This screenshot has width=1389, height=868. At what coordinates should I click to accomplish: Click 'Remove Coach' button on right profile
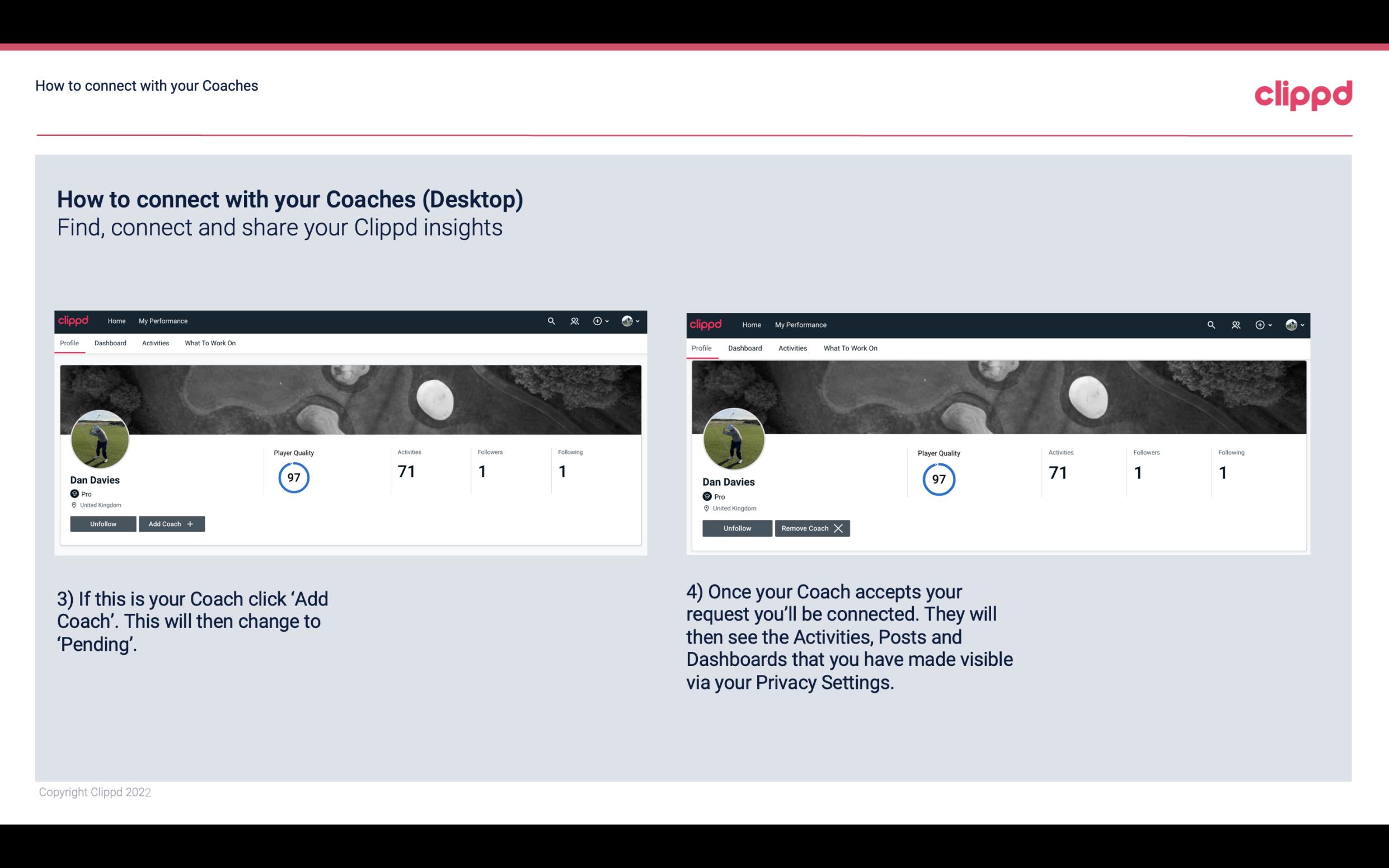pyautogui.click(x=812, y=528)
